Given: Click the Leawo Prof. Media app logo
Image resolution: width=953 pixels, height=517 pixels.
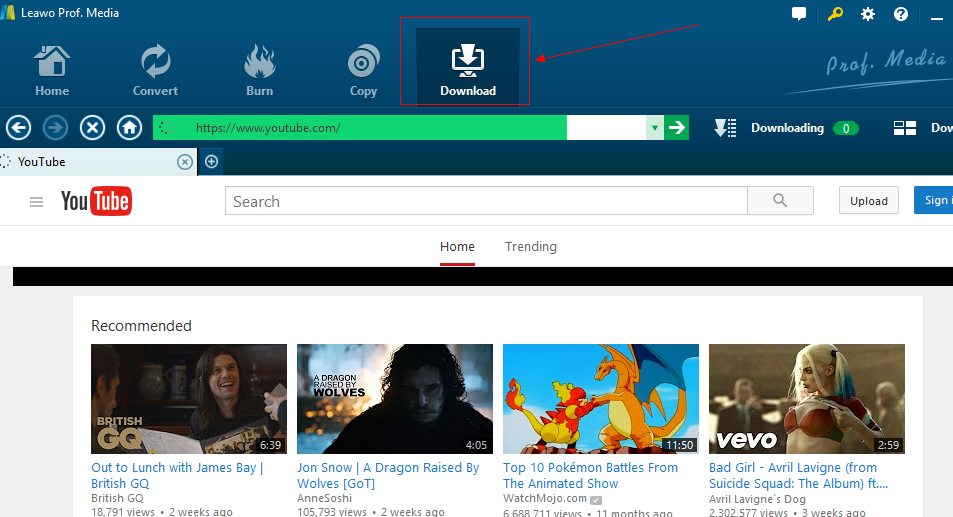Looking at the screenshot, I should click(x=7, y=13).
